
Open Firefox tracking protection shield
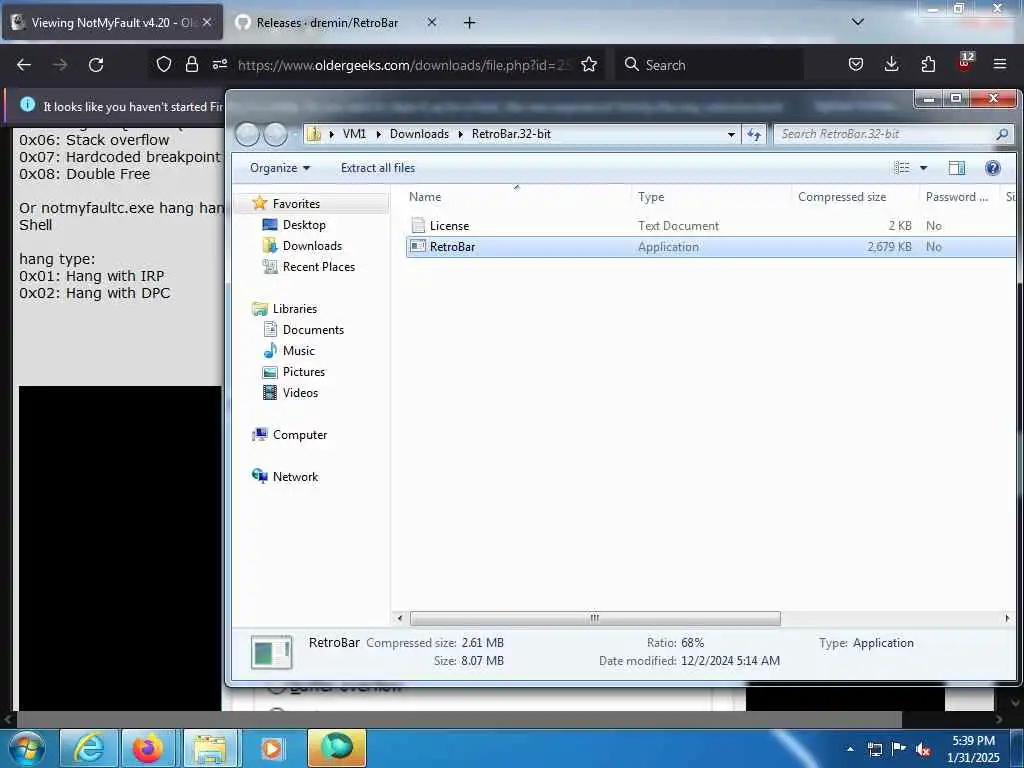point(164,64)
